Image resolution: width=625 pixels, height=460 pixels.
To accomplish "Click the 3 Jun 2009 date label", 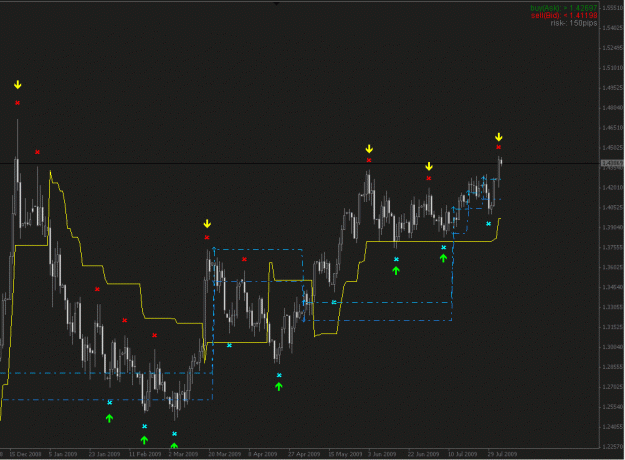I will [382, 454].
